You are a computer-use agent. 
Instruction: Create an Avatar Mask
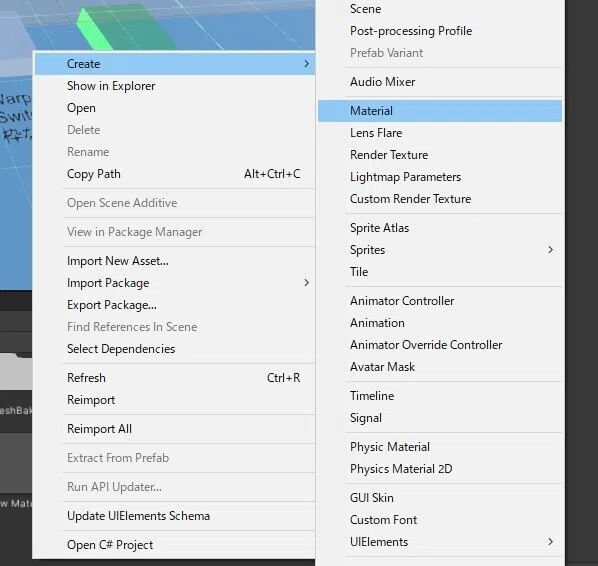440,367
